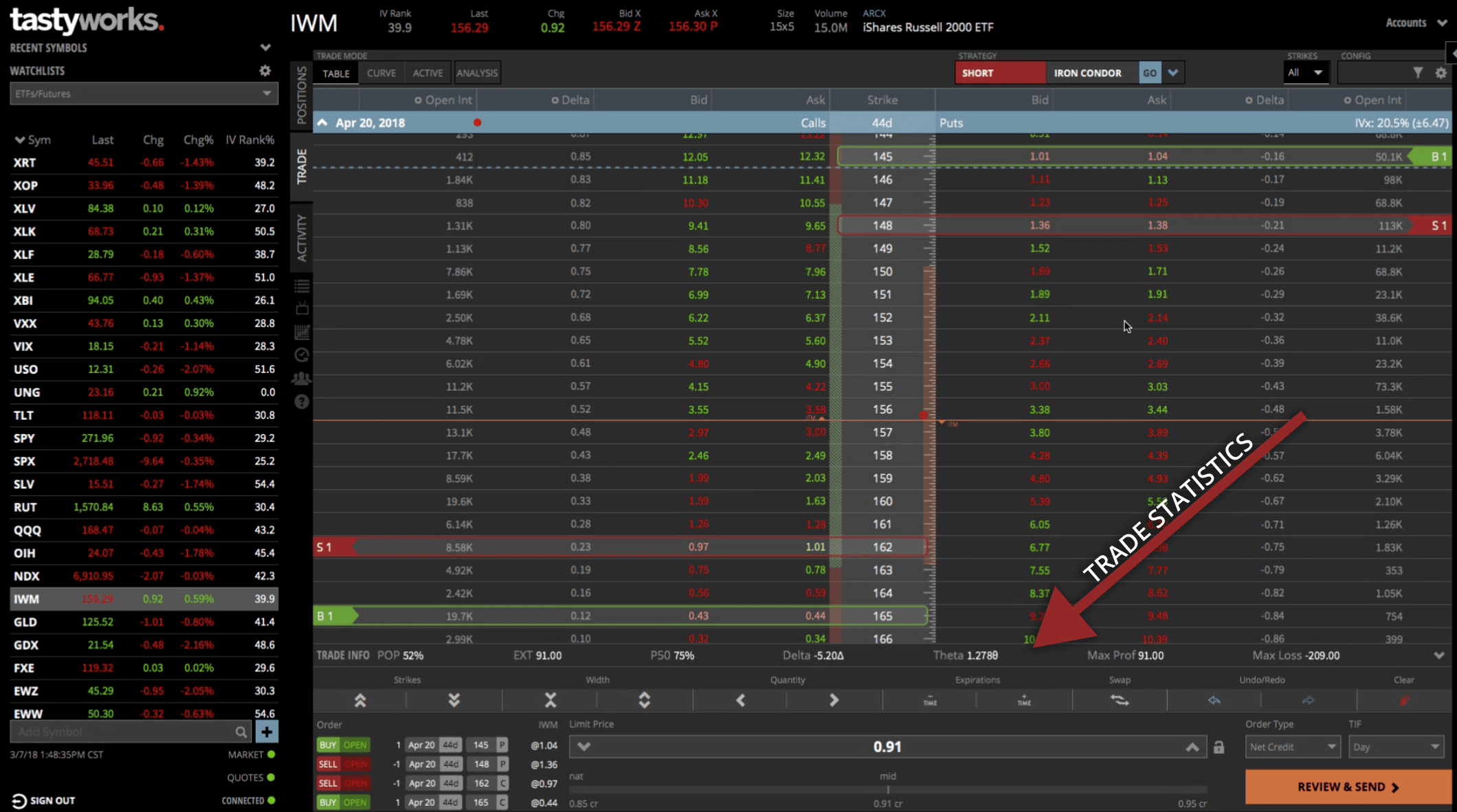This screenshot has height=812, width=1457.
Task: Open the list view sidebar icon
Action: point(302,286)
